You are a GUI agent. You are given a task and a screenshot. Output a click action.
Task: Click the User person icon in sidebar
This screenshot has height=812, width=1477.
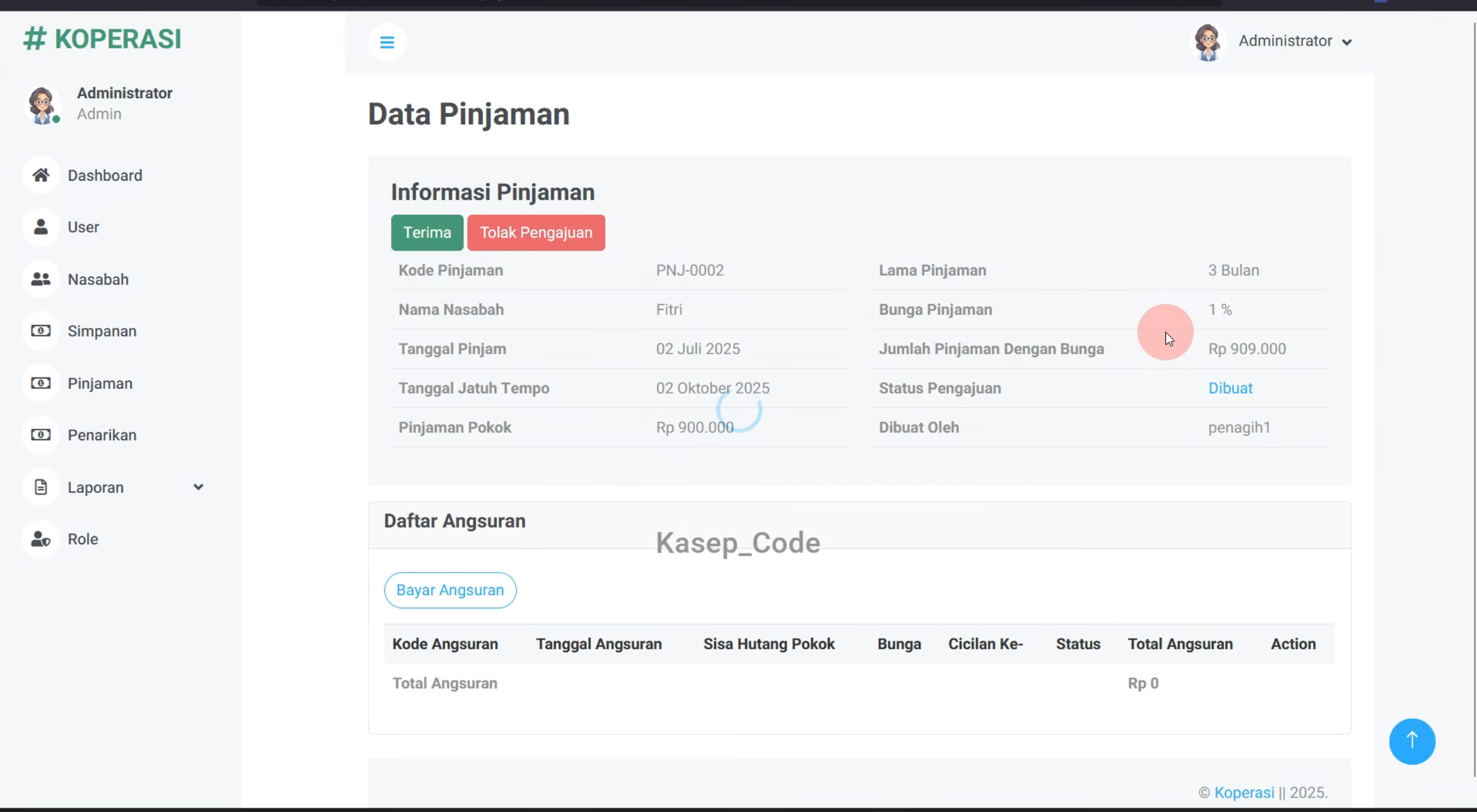tap(40, 227)
